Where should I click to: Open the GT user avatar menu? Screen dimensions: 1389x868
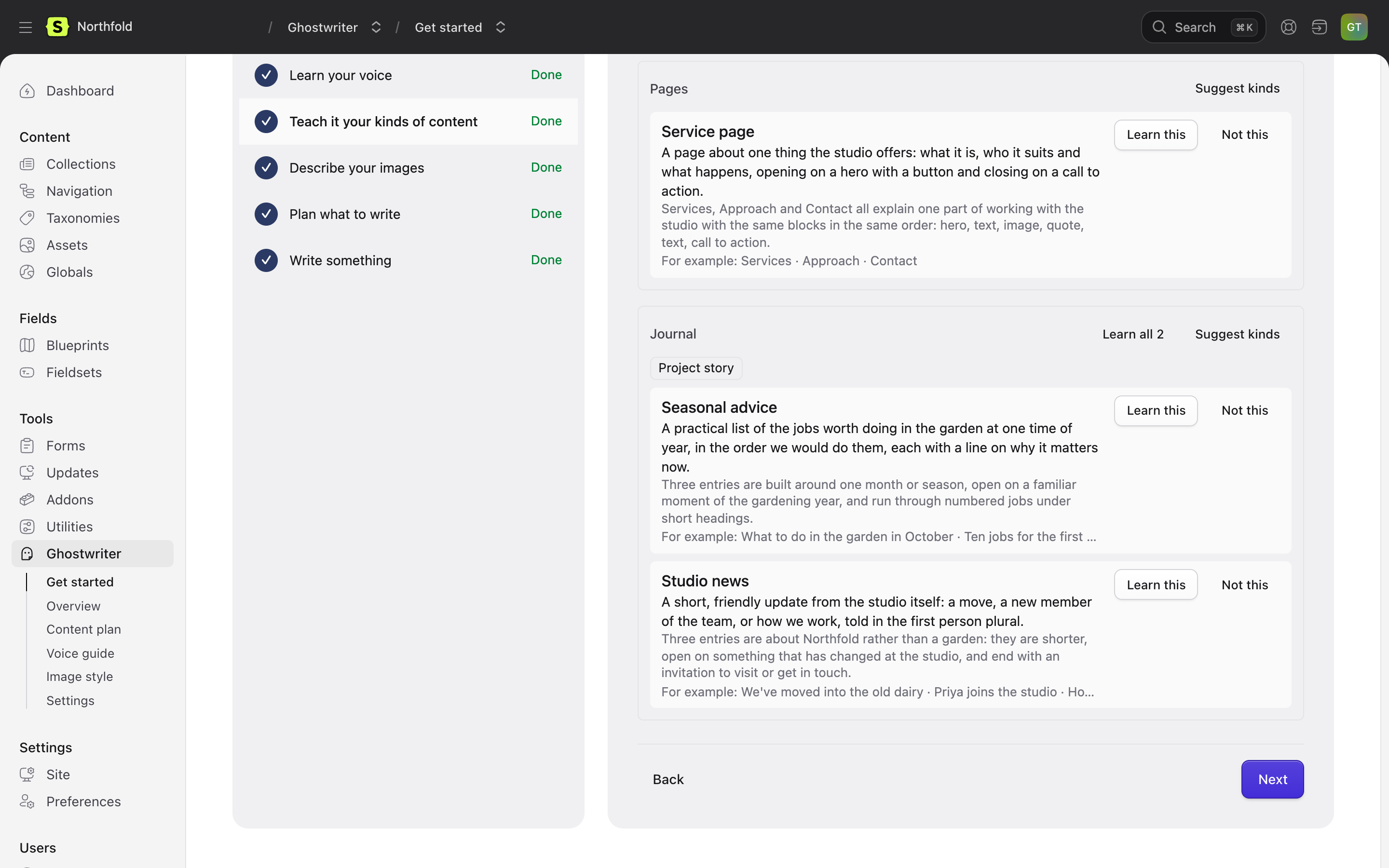[x=1353, y=27]
